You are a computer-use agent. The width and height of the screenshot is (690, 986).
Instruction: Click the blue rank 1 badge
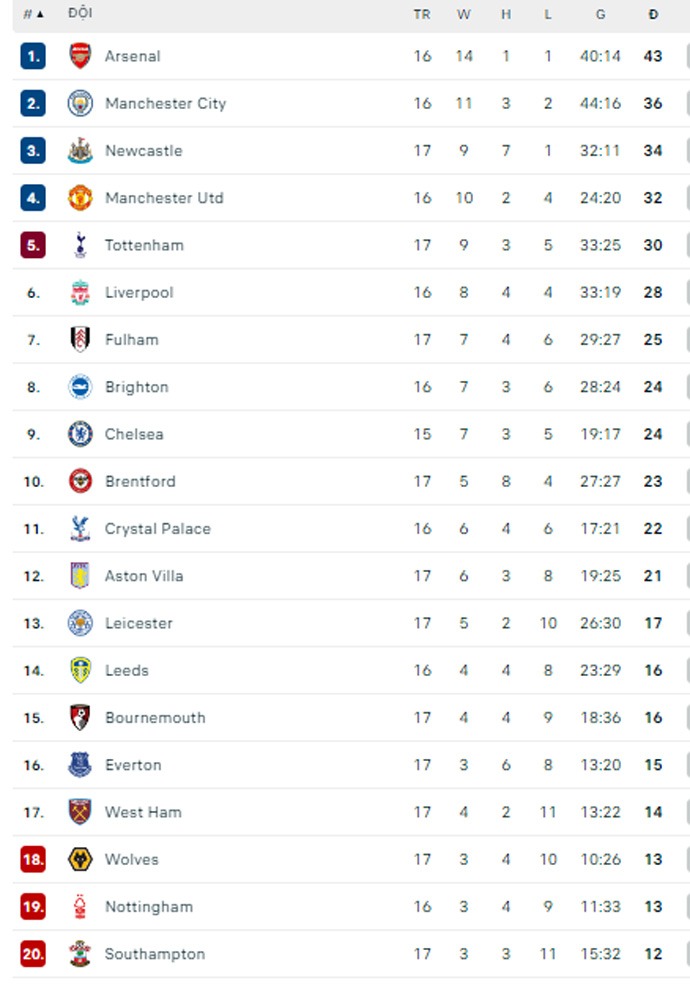tap(33, 56)
